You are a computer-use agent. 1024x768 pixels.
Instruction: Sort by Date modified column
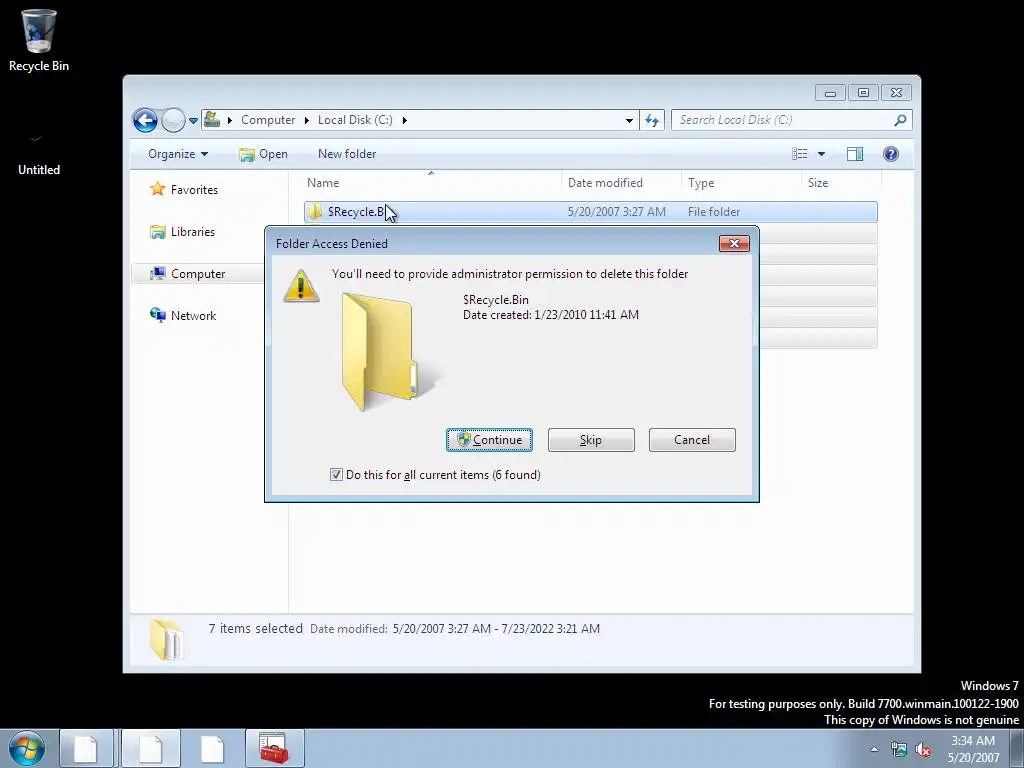click(621, 183)
